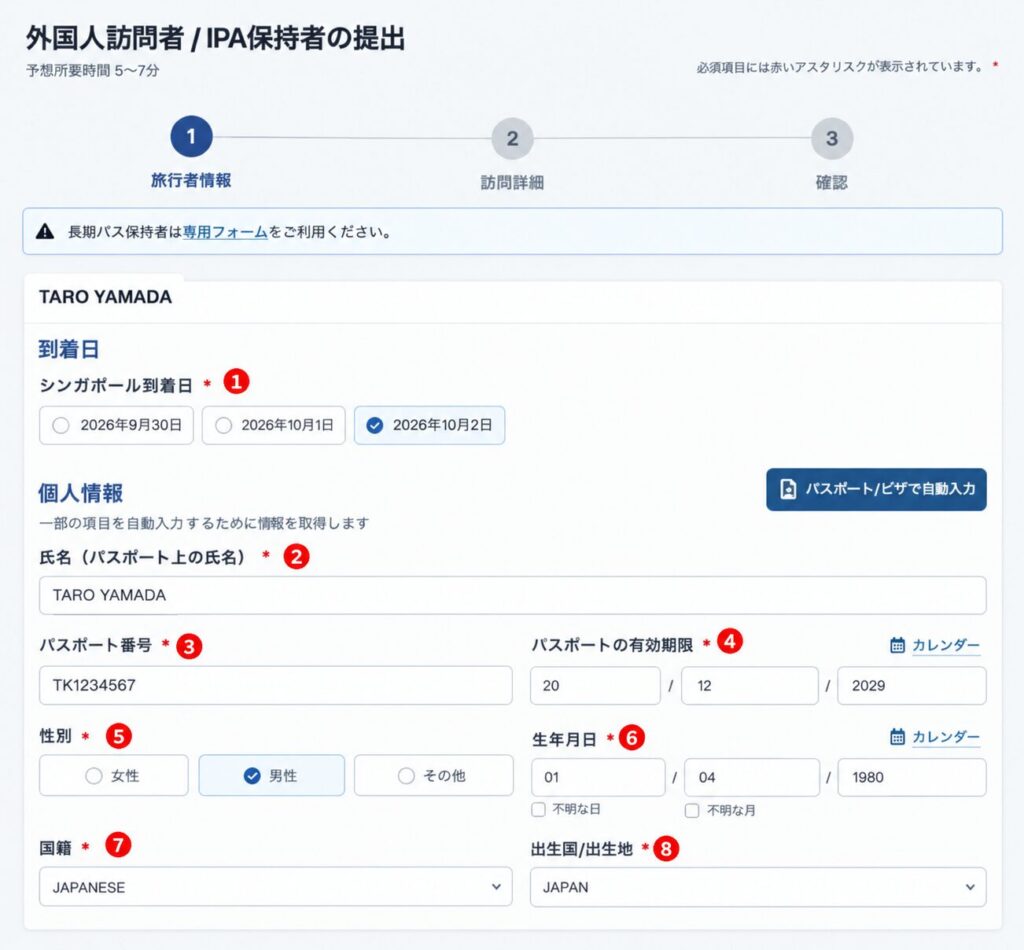Image resolution: width=1024 pixels, height=950 pixels.
Task: Open カレンダー link for passport expiry
Action: point(946,645)
